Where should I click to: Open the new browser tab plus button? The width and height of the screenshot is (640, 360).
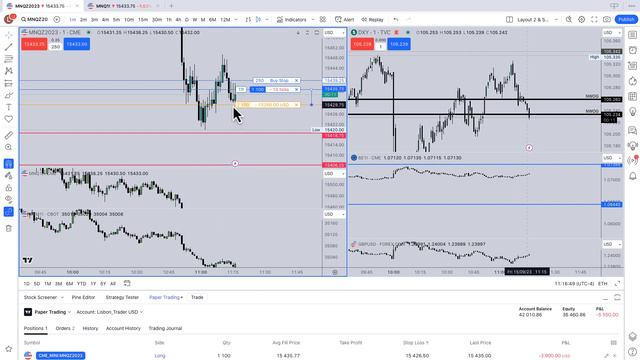click(171, 6)
